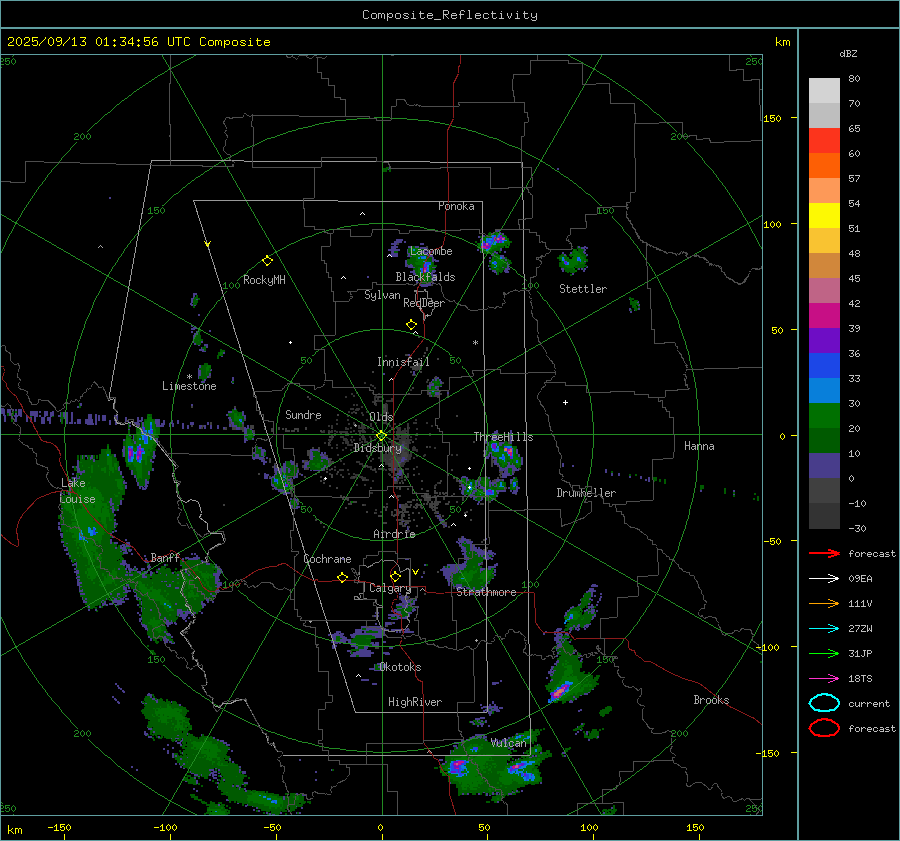Click yellow diamond marker at Didsbury radar site
Viewport: 900px width, 841px height.
pyautogui.click(x=381, y=436)
